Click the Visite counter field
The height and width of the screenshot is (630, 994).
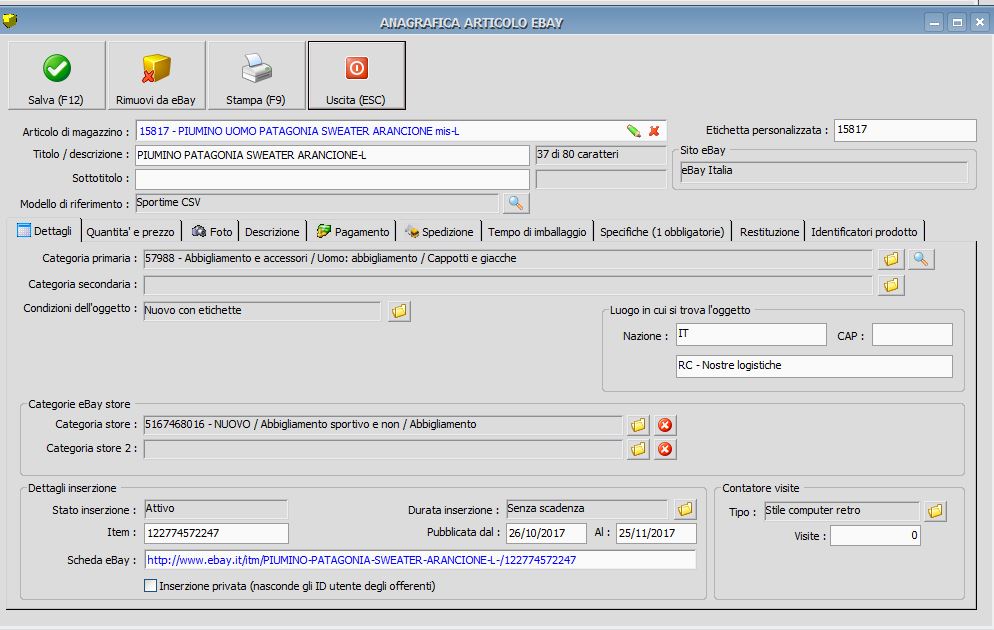[875, 536]
